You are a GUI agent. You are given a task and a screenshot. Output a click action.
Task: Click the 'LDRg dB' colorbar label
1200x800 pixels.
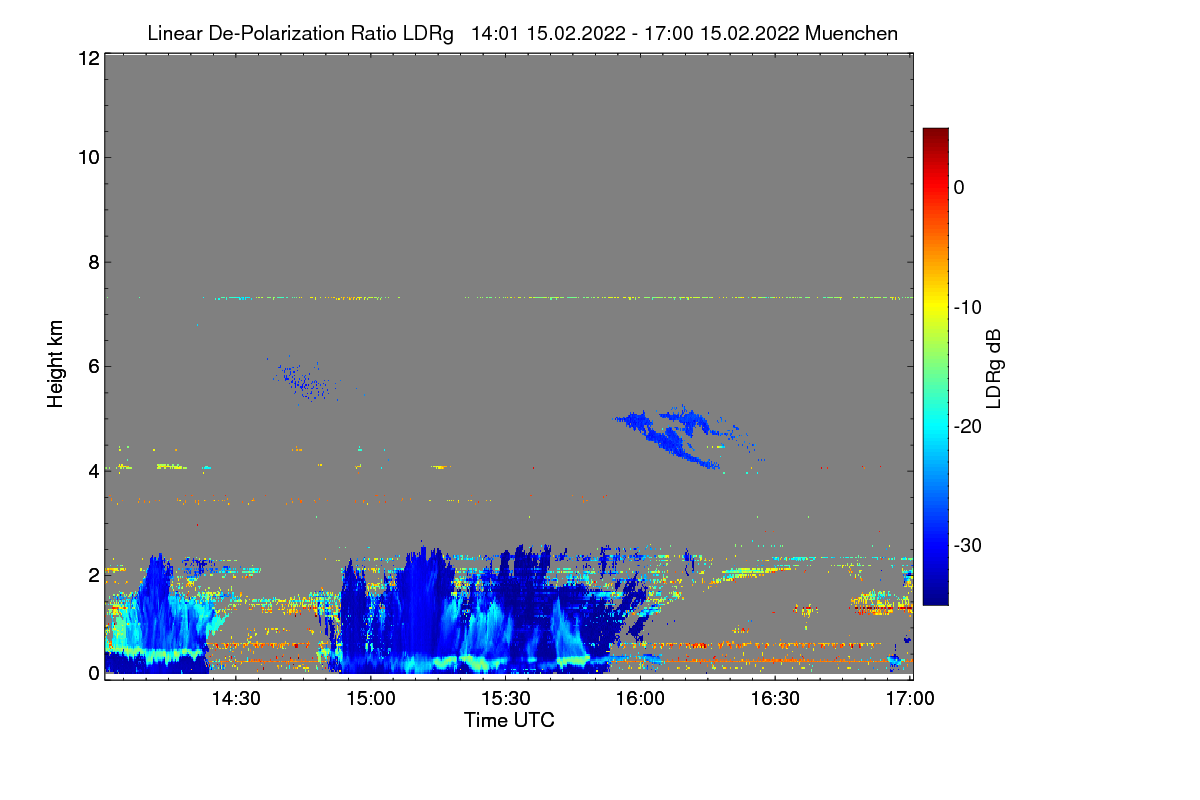pos(993,369)
